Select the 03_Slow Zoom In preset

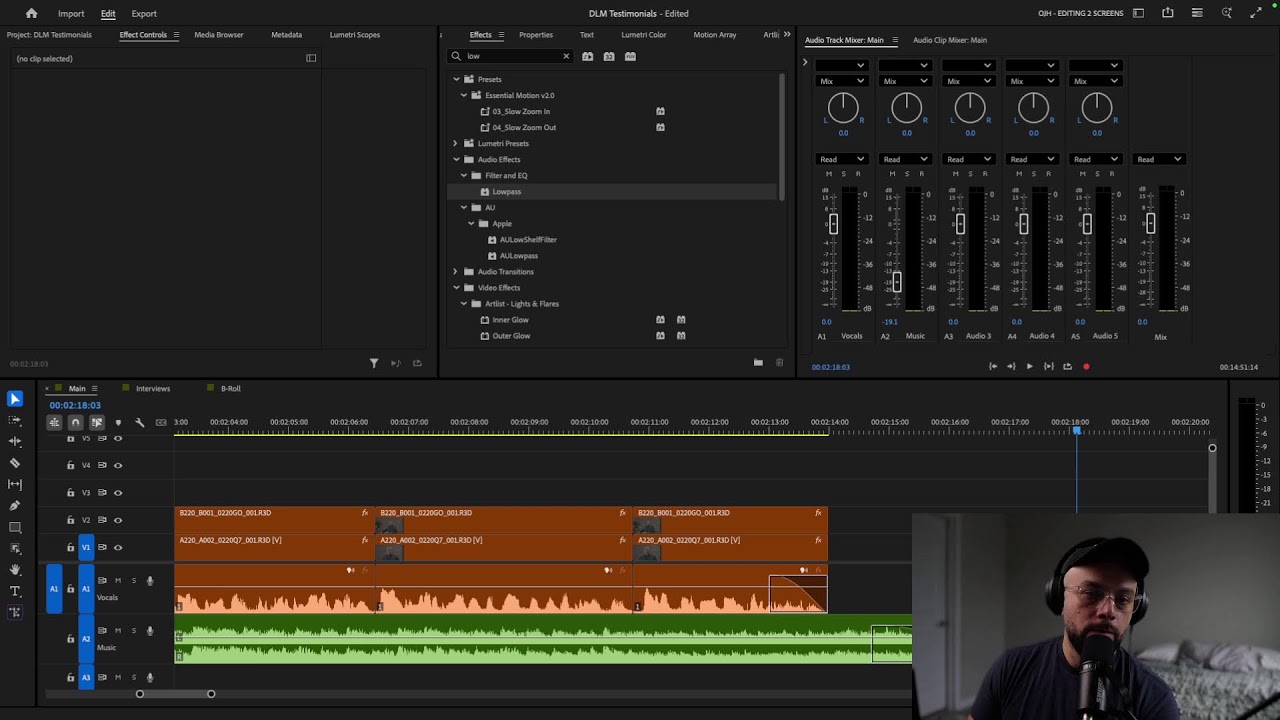[x=521, y=111]
